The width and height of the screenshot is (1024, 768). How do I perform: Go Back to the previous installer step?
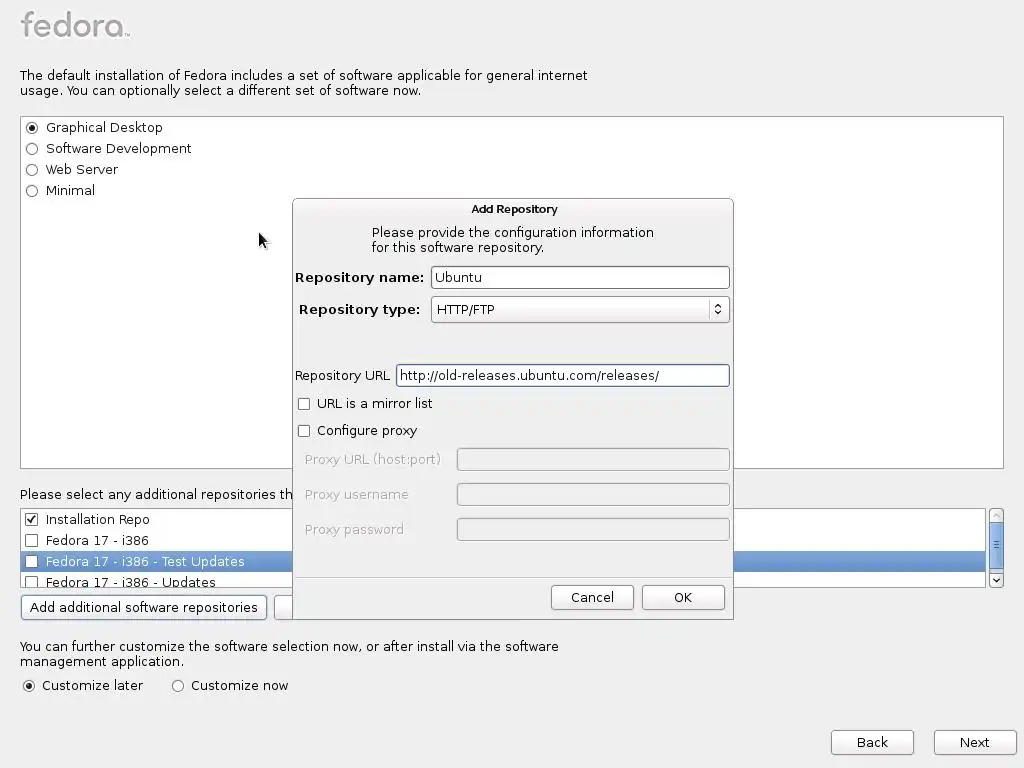pos(872,743)
